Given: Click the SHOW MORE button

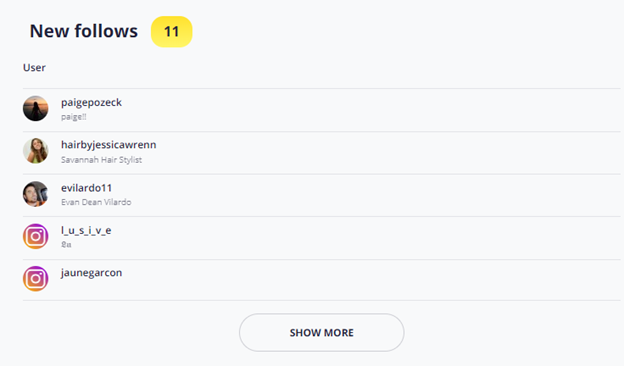Looking at the screenshot, I should pyautogui.click(x=322, y=333).
